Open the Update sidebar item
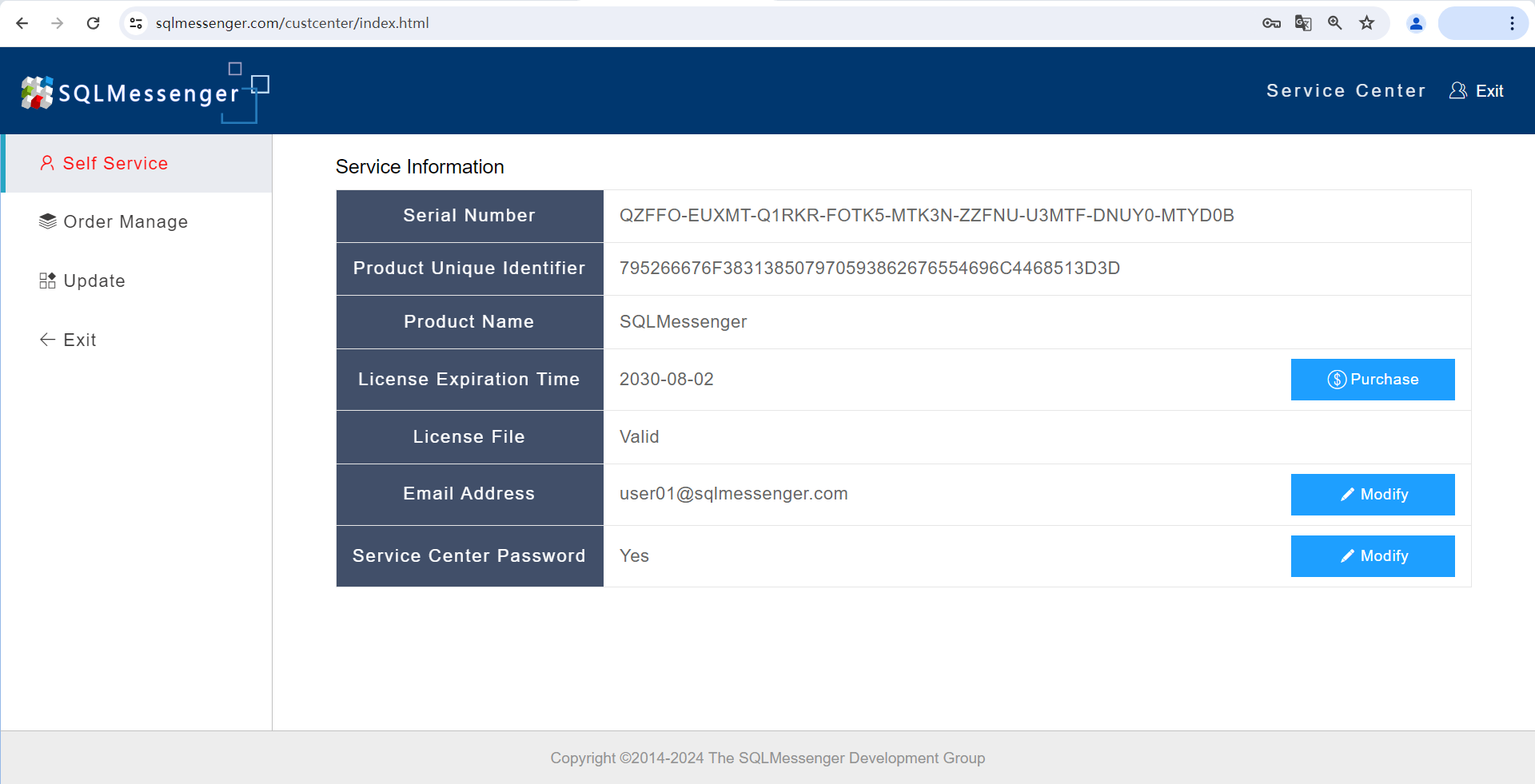 tap(138, 281)
